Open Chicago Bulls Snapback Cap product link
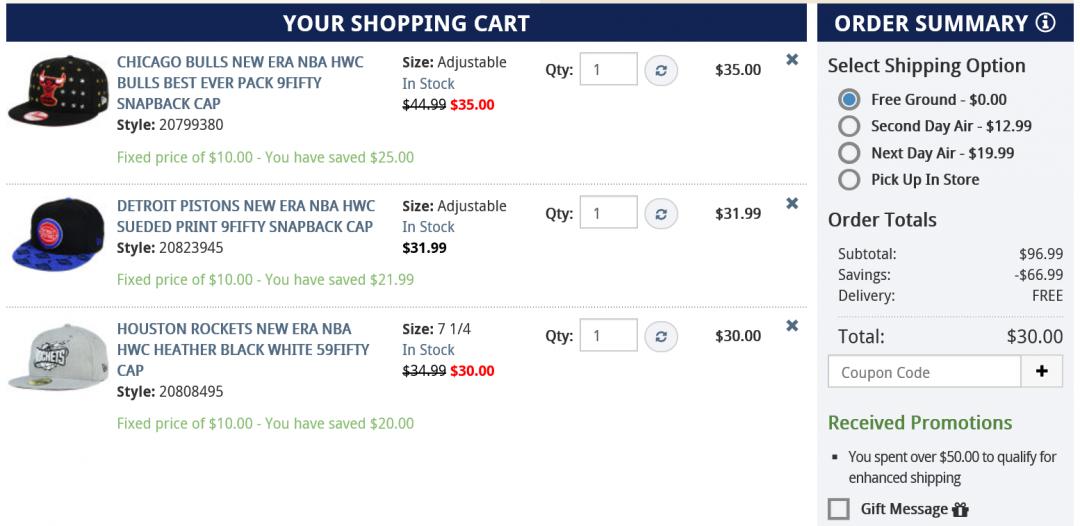 click(240, 82)
